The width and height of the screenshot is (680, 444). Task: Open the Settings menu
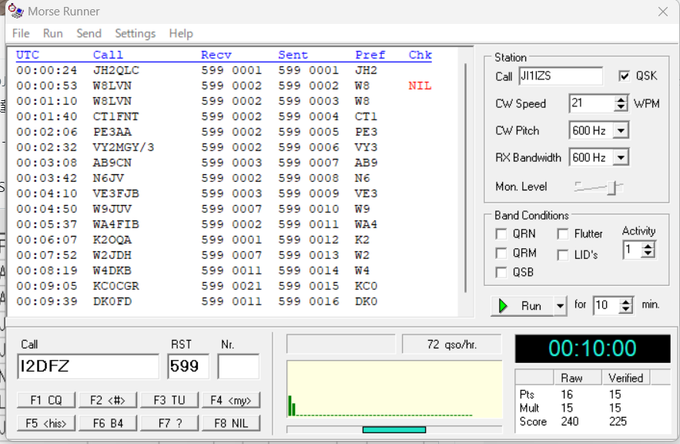click(135, 33)
